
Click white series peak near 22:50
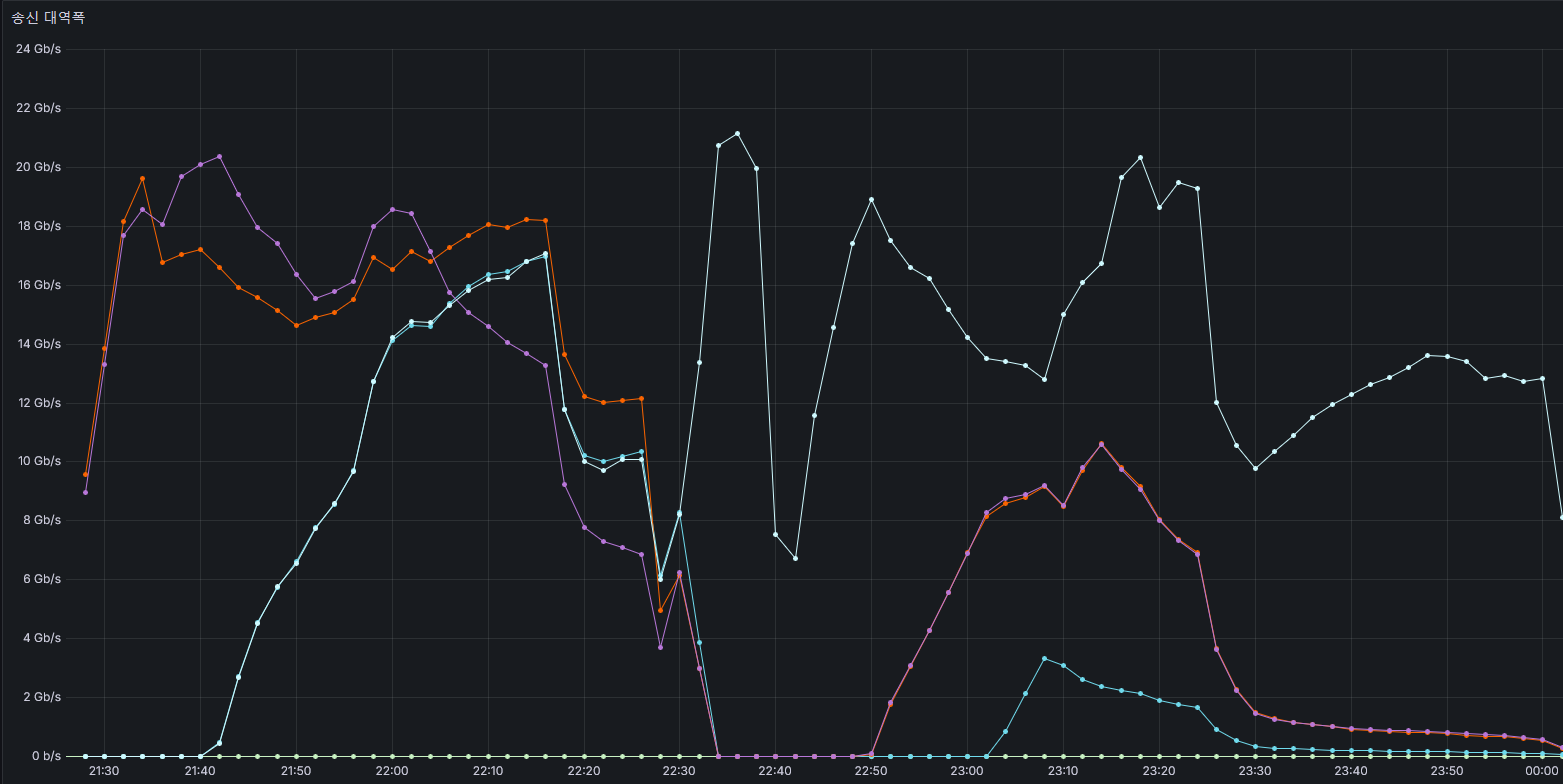point(871,199)
